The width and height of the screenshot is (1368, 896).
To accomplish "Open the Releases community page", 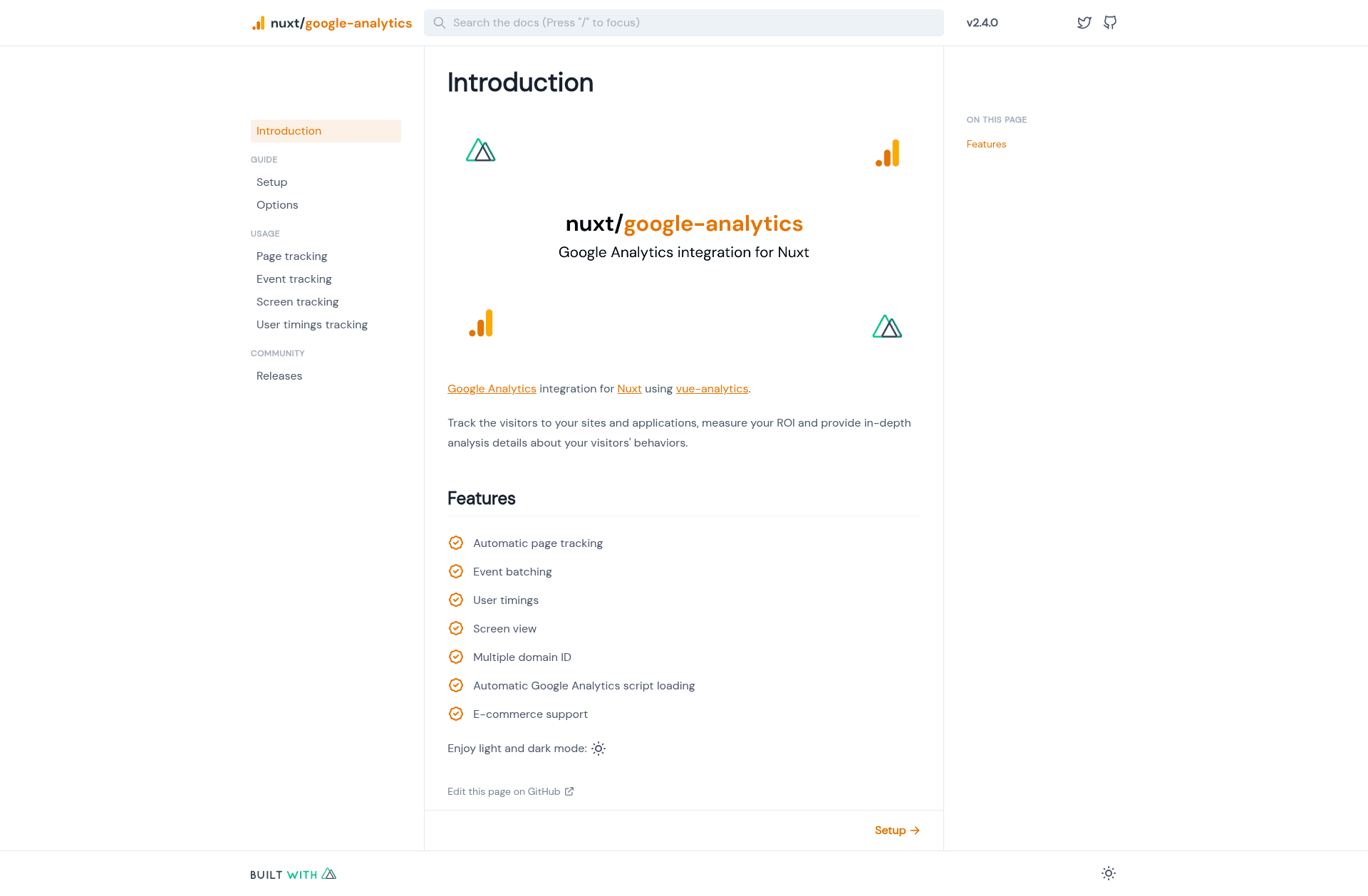I will click(279, 376).
